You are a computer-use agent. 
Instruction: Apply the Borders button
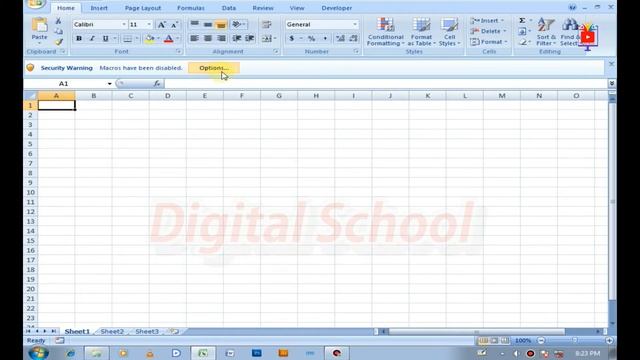coord(127,38)
